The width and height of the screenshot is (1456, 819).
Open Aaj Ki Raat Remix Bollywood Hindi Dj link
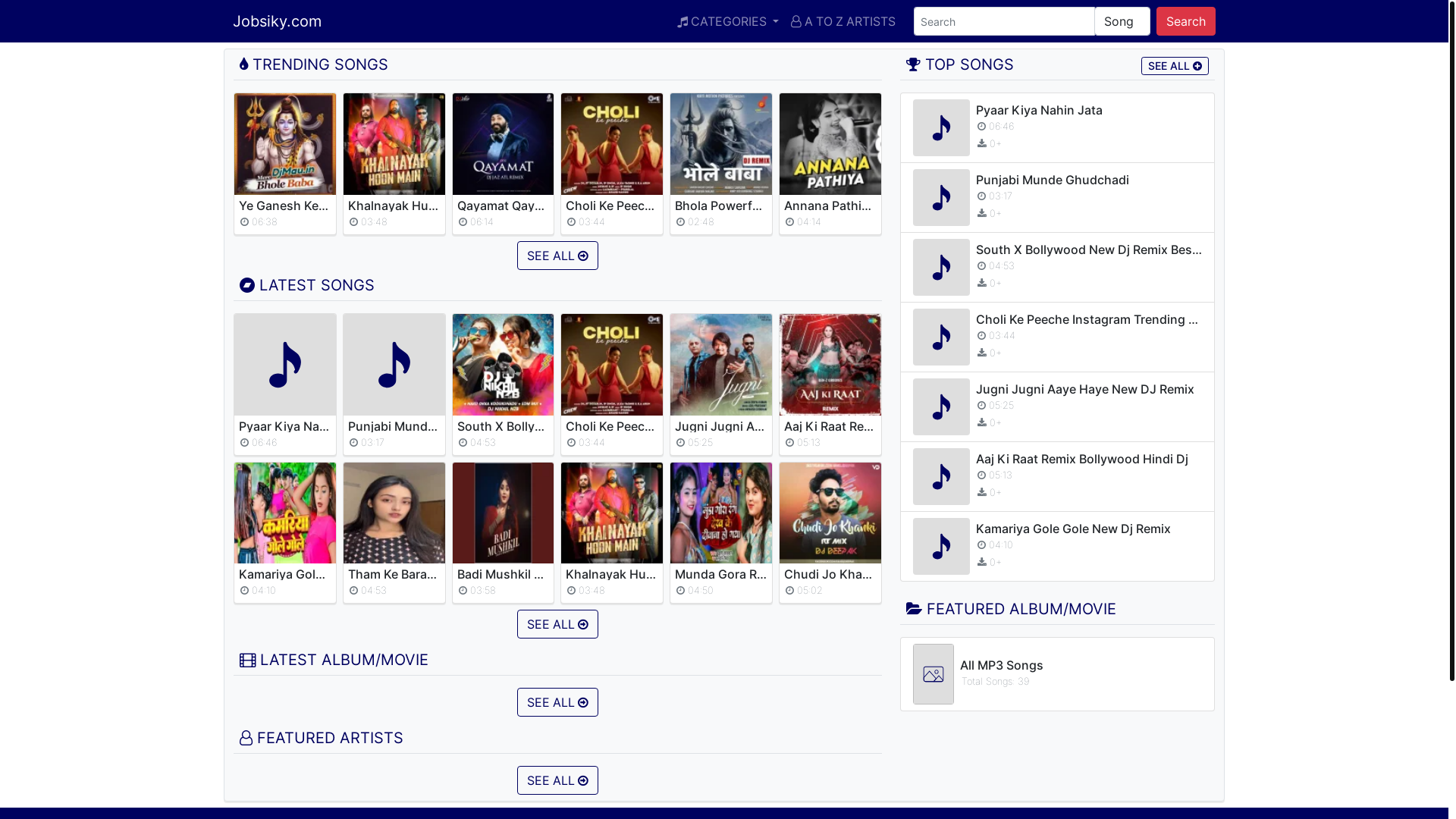pos(1081,459)
